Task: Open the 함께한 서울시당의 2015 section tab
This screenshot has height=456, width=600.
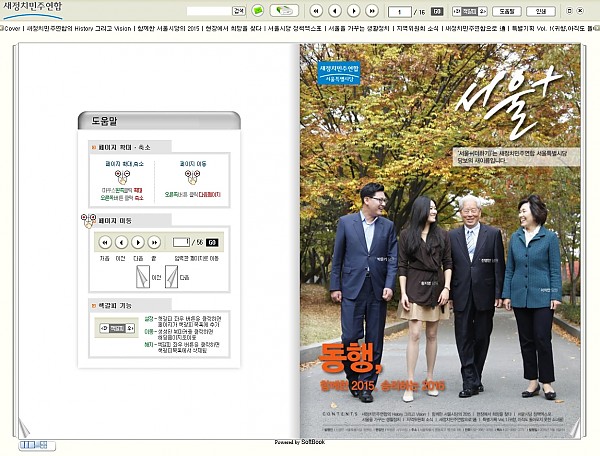Action: pos(168,28)
